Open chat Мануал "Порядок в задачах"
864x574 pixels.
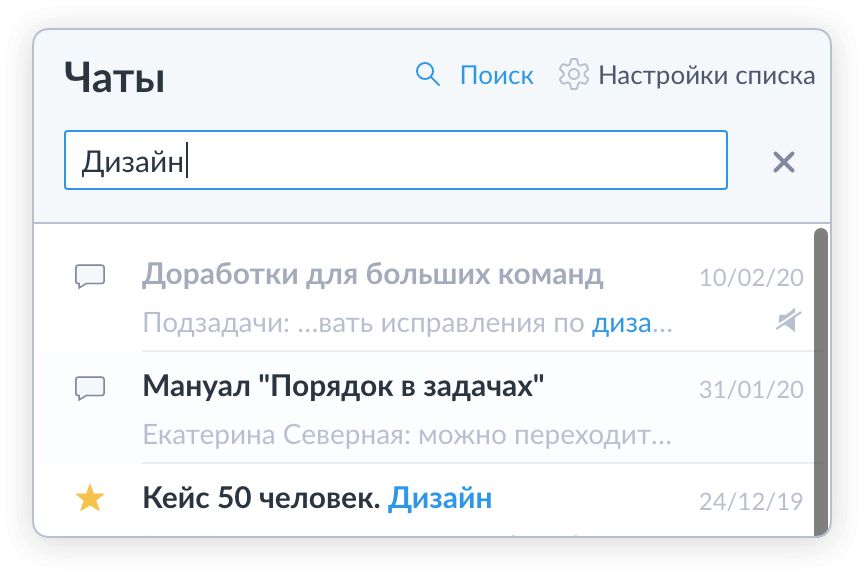[343, 386]
